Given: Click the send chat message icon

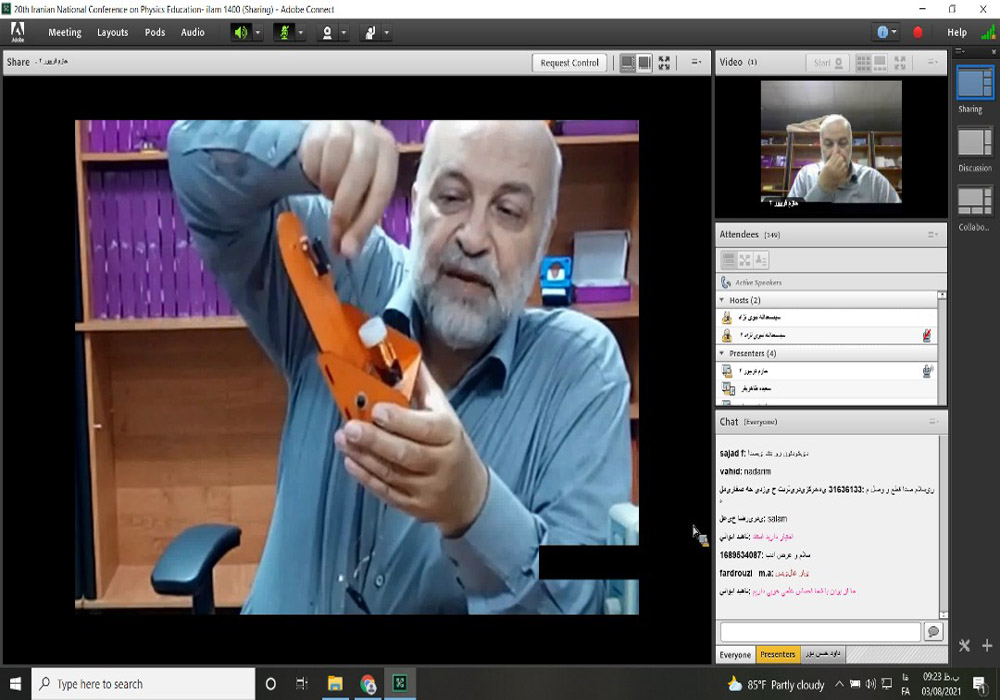Looking at the screenshot, I should click(x=933, y=632).
